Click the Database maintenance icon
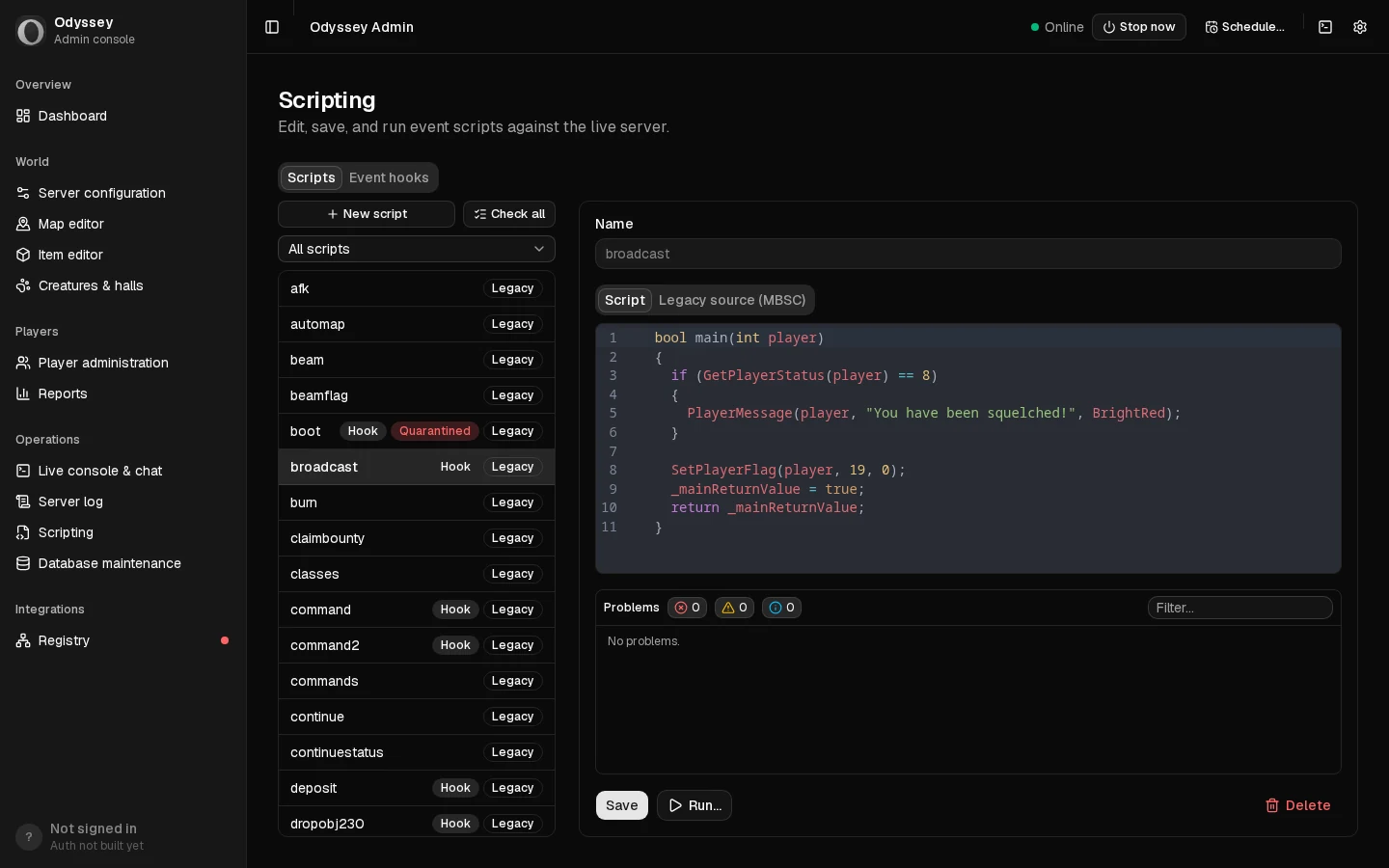This screenshot has height=868, width=1389. 23,563
